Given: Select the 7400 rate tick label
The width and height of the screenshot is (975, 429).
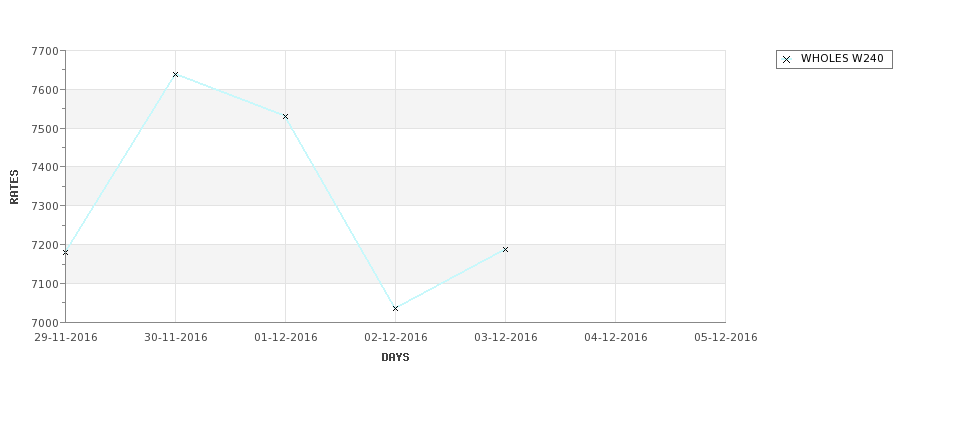Looking at the screenshot, I should 45,167.
